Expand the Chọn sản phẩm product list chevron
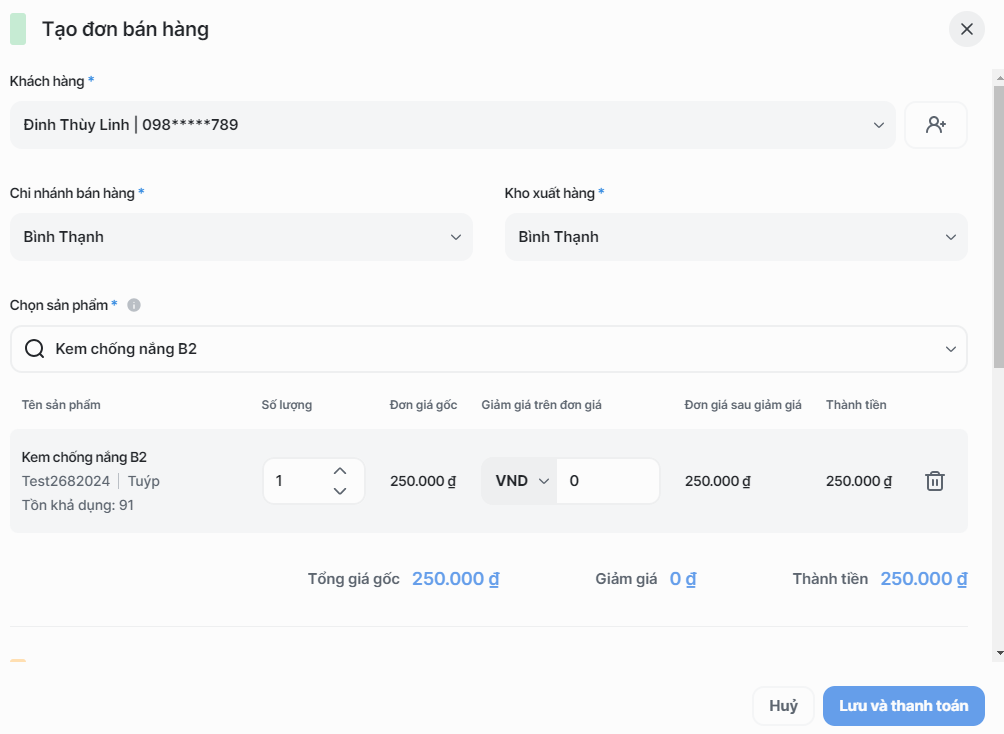This screenshot has height=734, width=1004. click(x=949, y=349)
